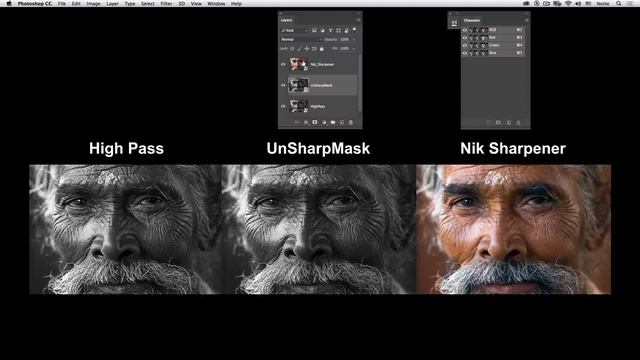Create a new layer icon
The image size is (640, 360).
point(342,122)
